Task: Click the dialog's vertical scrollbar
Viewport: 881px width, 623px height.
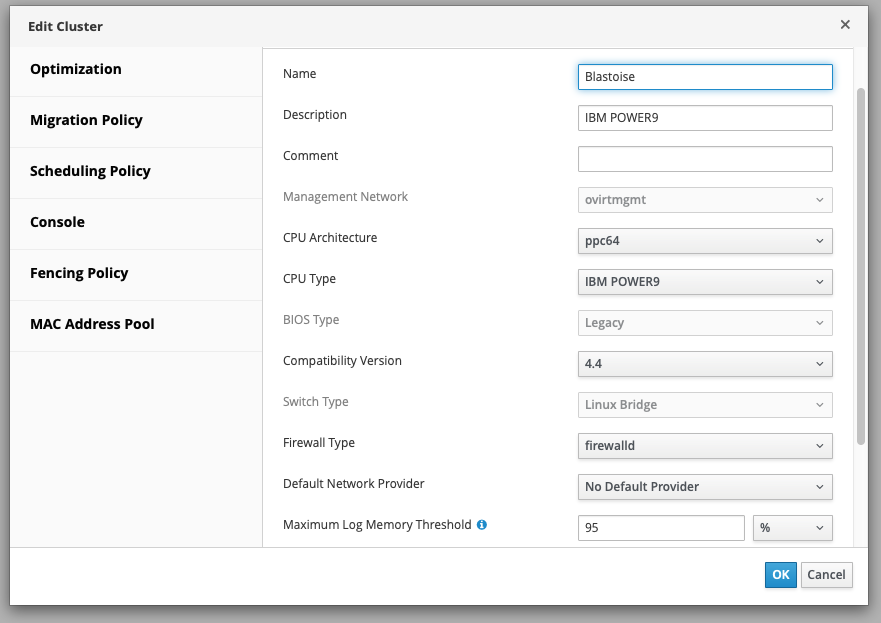Action: click(861, 265)
